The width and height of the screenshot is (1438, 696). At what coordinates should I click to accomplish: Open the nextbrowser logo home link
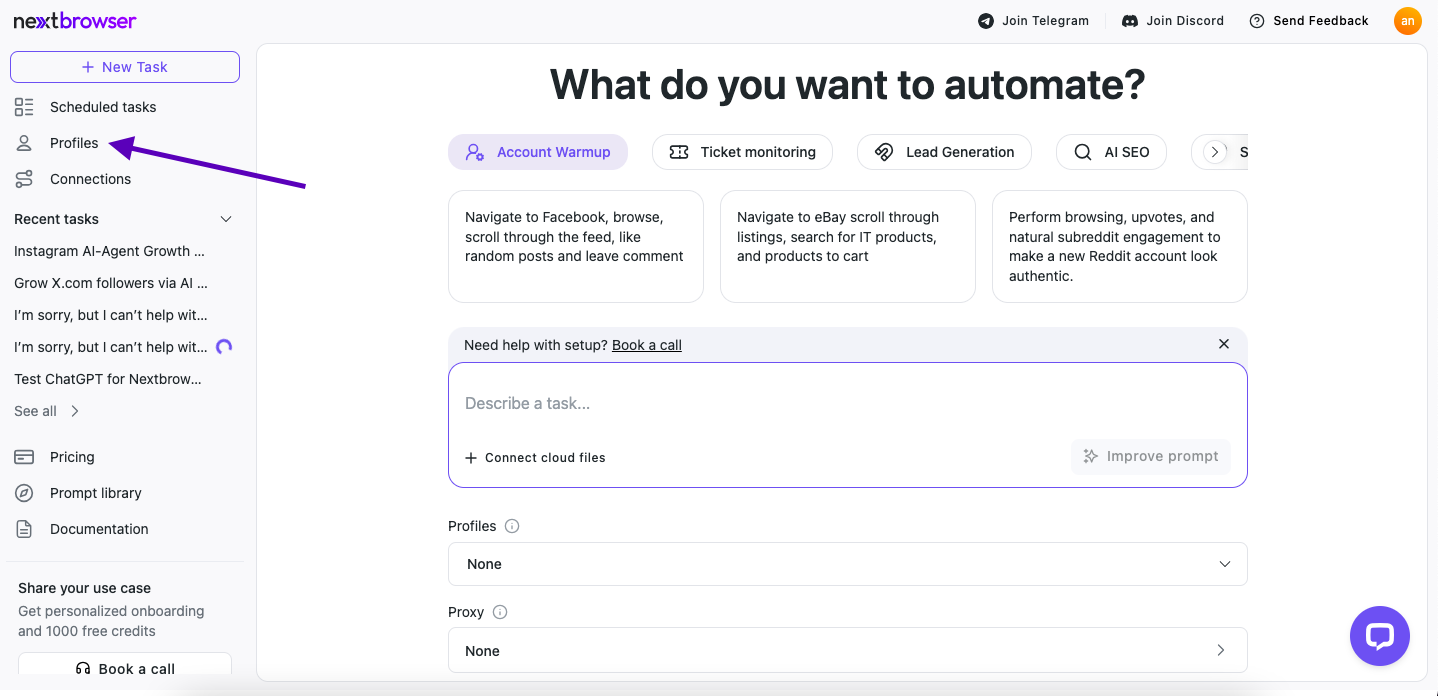[x=75, y=21]
